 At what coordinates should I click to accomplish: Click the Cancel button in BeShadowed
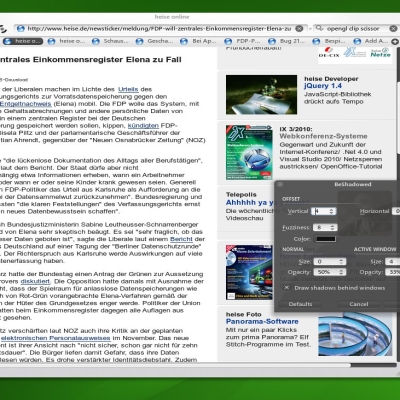pos(359,304)
